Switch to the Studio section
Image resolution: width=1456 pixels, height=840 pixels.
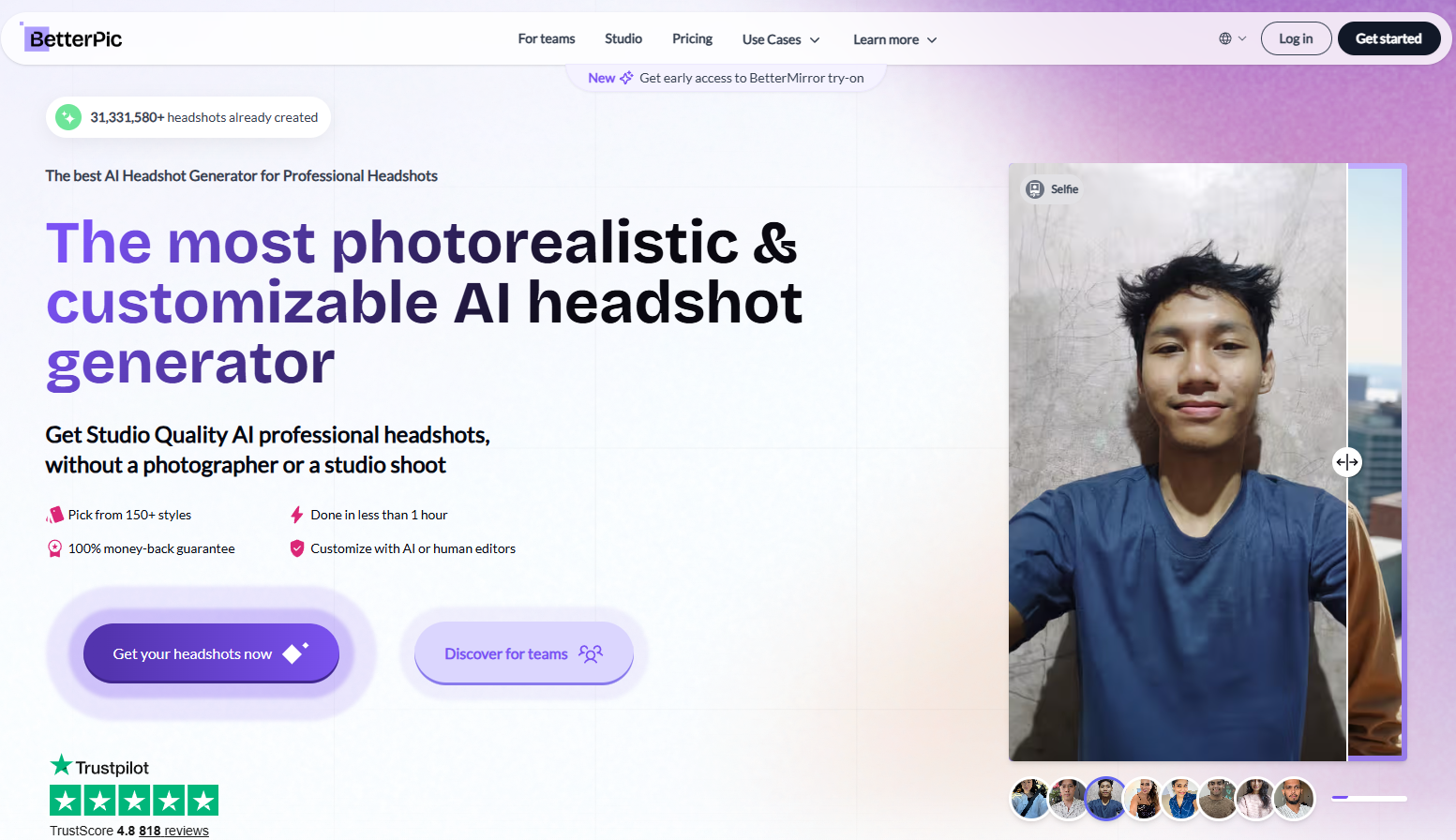[x=623, y=38]
